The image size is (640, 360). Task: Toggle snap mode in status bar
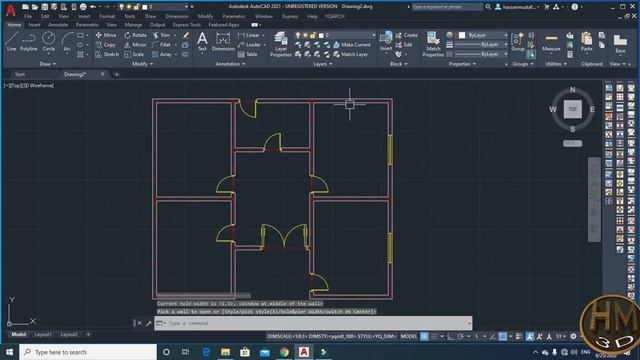click(434, 336)
